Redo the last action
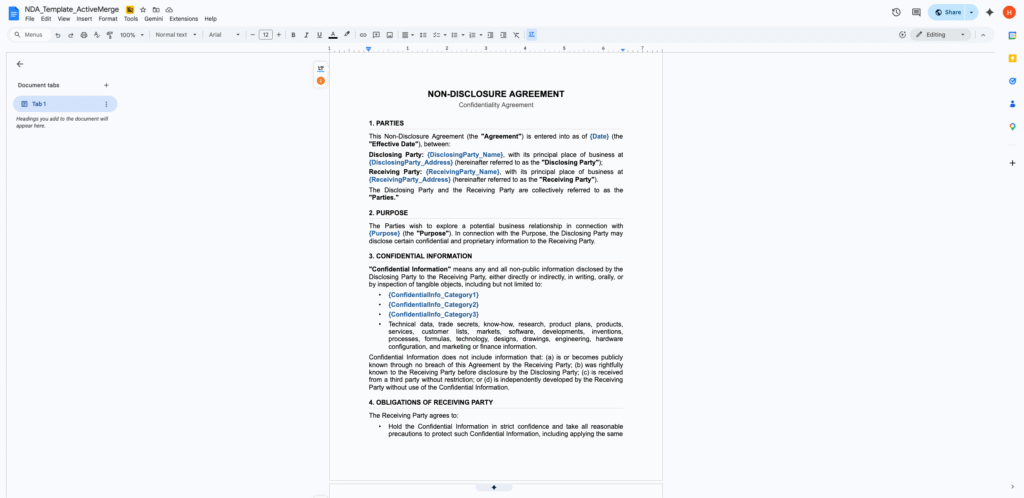This screenshot has height=498, width=1024. (x=71, y=35)
